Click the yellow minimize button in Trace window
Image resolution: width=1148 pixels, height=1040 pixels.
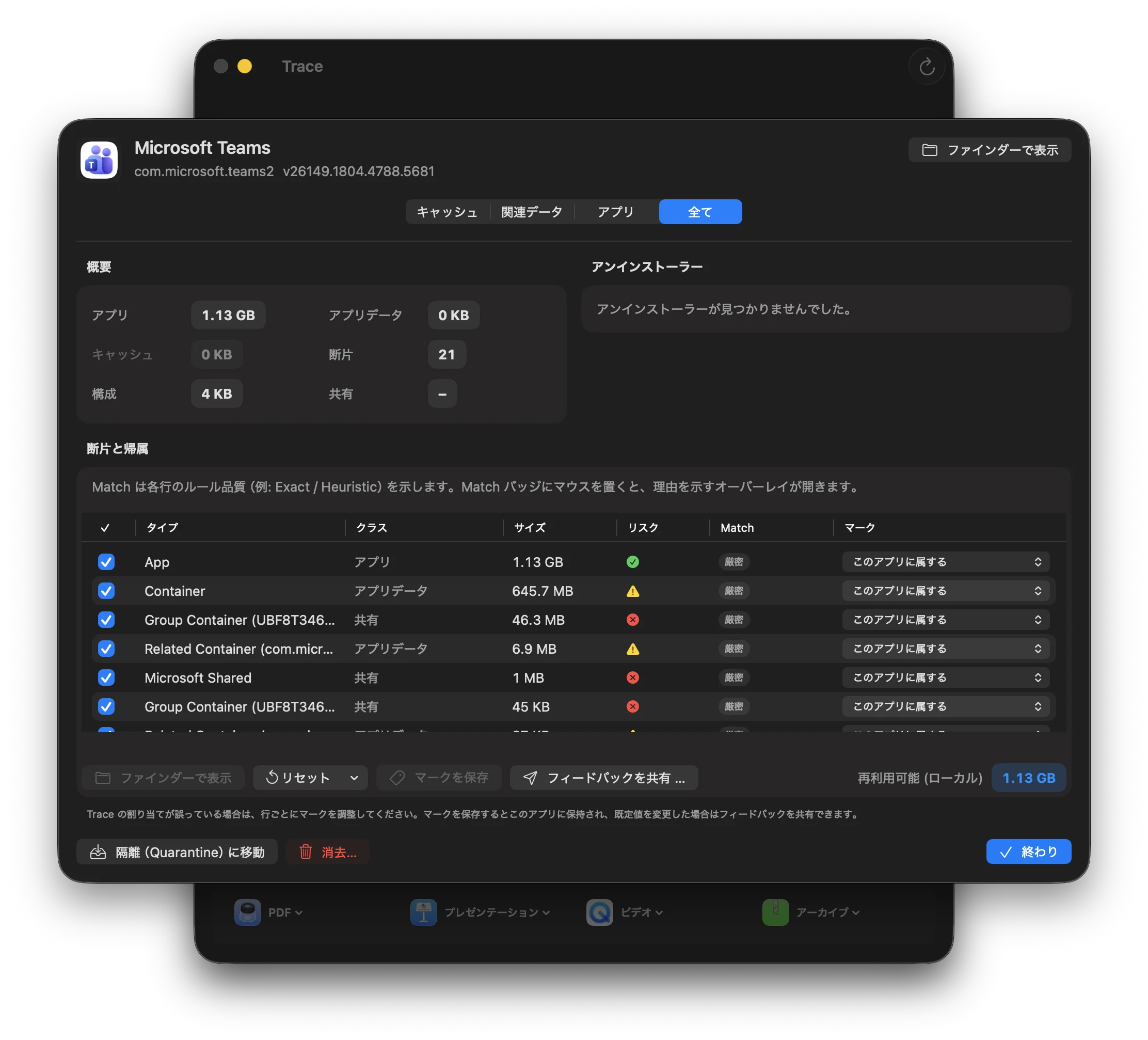click(x=245, y=67)
